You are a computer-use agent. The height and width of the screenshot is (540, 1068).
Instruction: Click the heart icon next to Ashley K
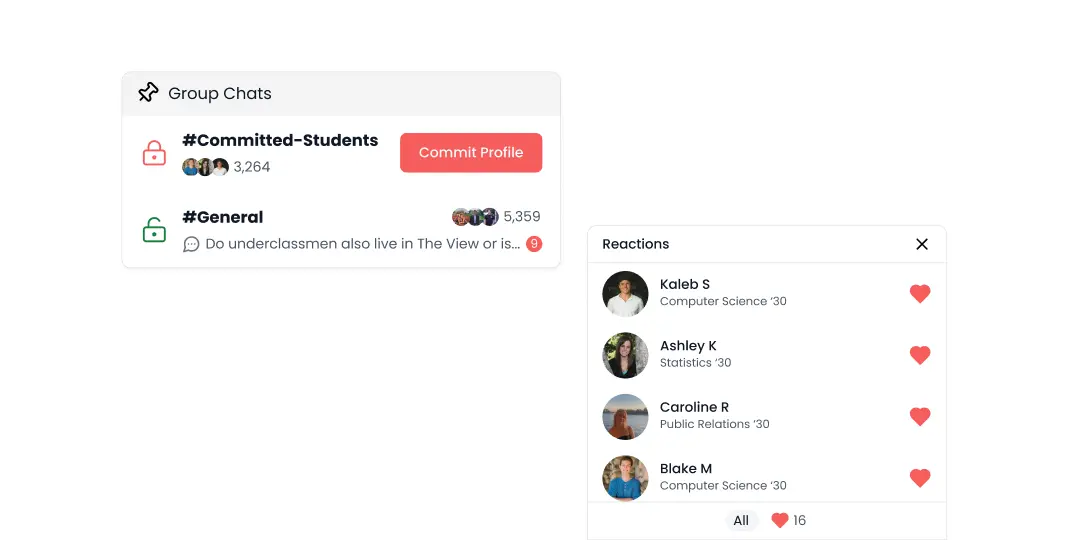[x=920, y=355]
